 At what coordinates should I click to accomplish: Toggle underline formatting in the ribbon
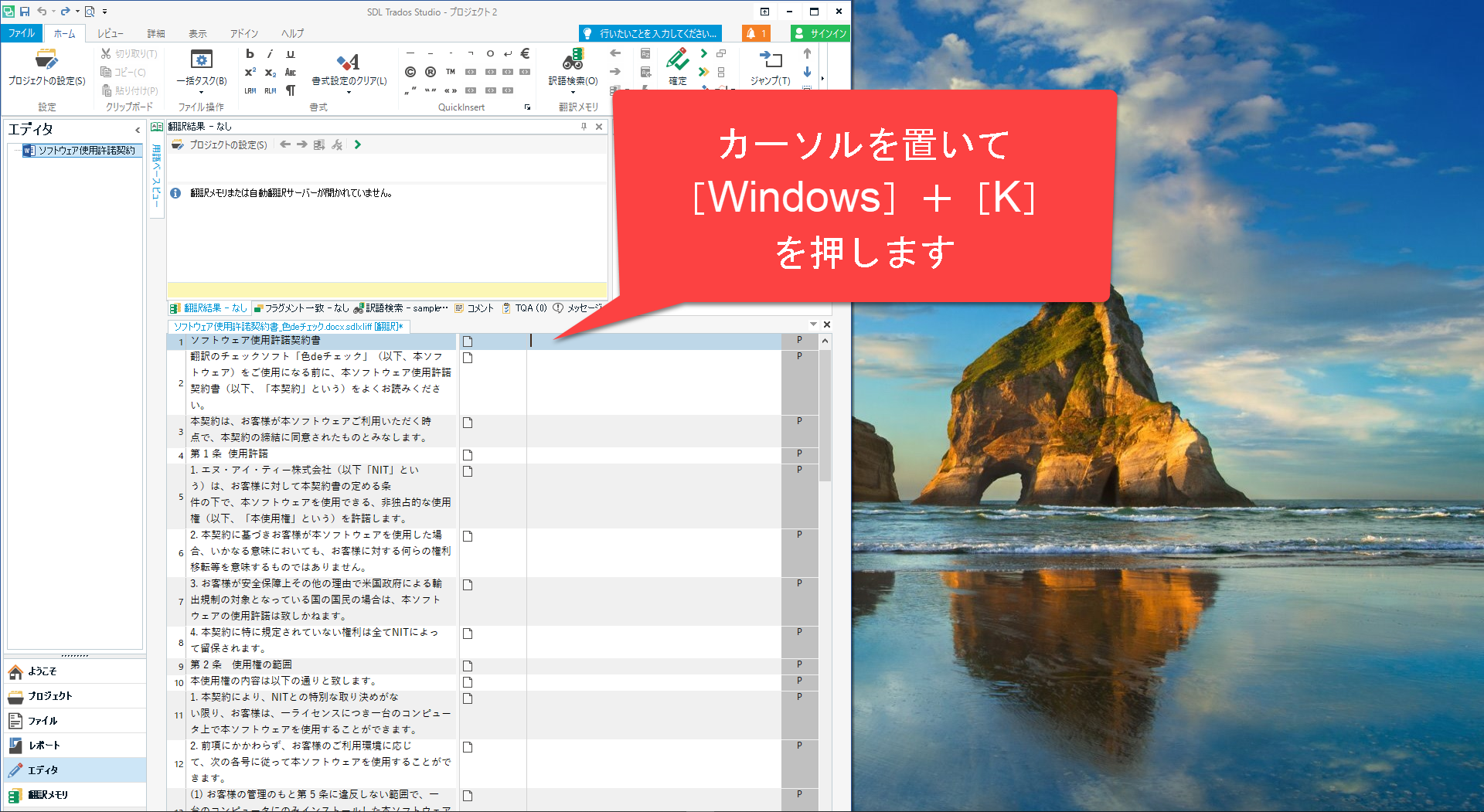click(x=291, y=53)
